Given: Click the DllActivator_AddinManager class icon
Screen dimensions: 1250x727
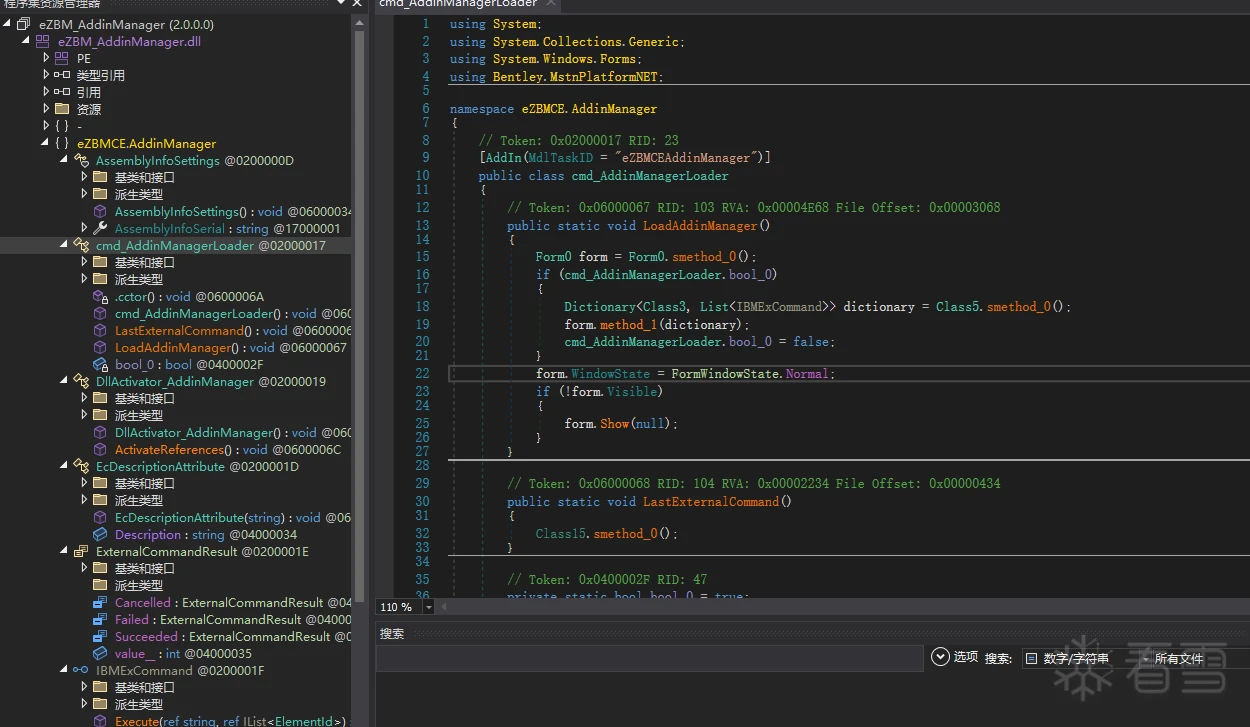Looking at the screenshot, I should click(x=81, y=382).
